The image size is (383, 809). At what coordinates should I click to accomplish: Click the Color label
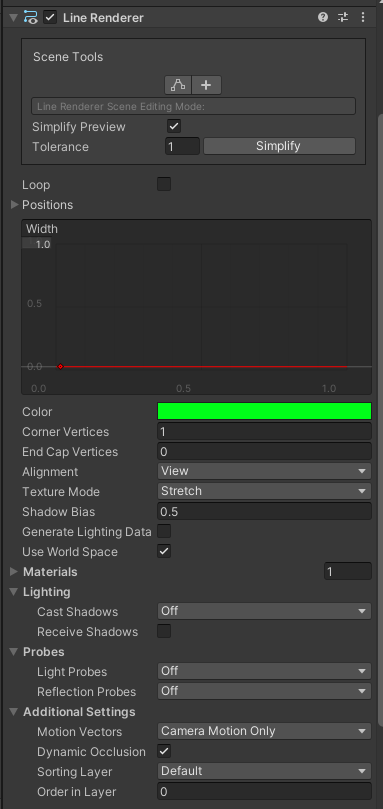[37, 412]
